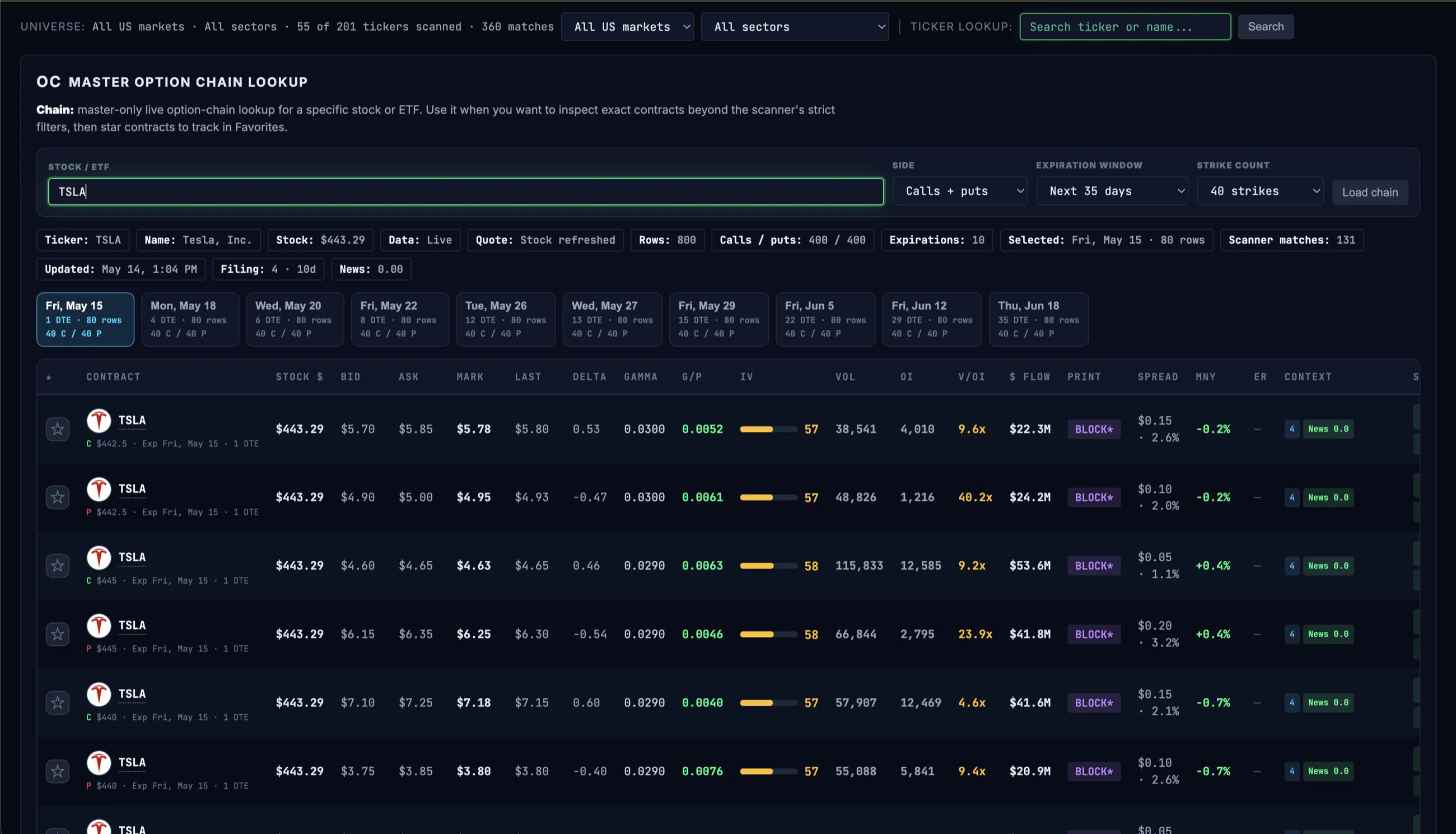This screenshot has width=1456, height=834.
Task: Click the Filing: 4 · 10d chip
Action: click(x=268, y=269)
